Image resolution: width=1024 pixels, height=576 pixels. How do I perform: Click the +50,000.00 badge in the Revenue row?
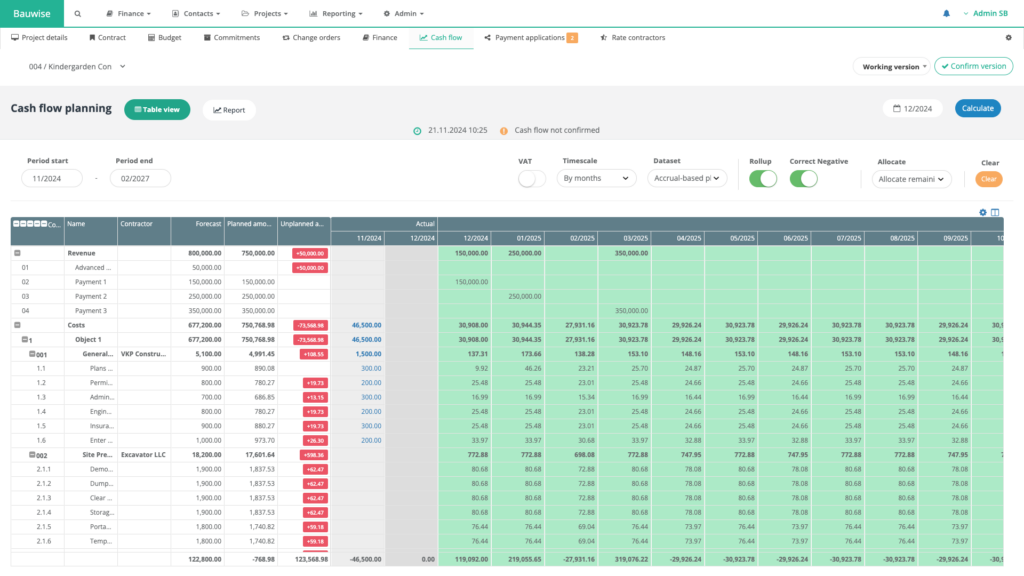click(x=310, y=253)
